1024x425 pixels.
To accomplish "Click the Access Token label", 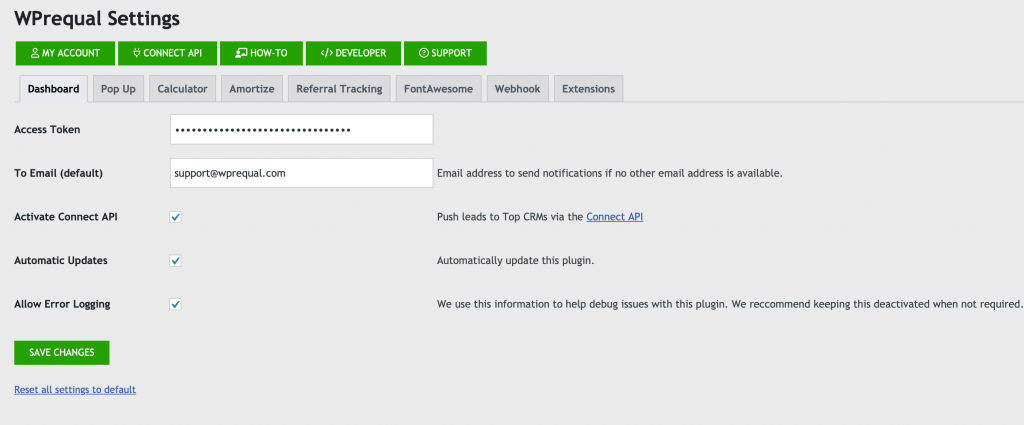I will point(47,129).
